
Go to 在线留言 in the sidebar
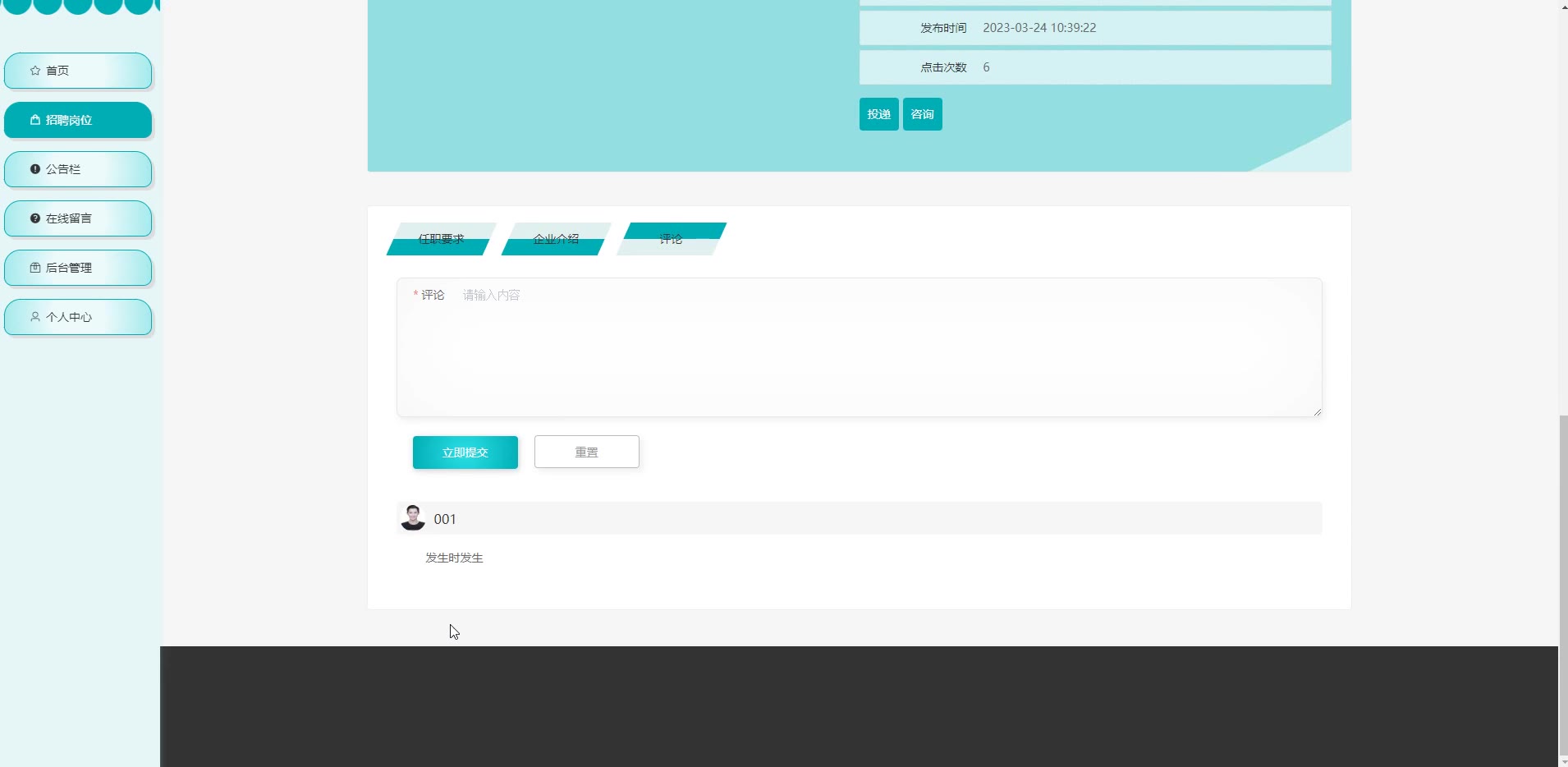[78, 218]
